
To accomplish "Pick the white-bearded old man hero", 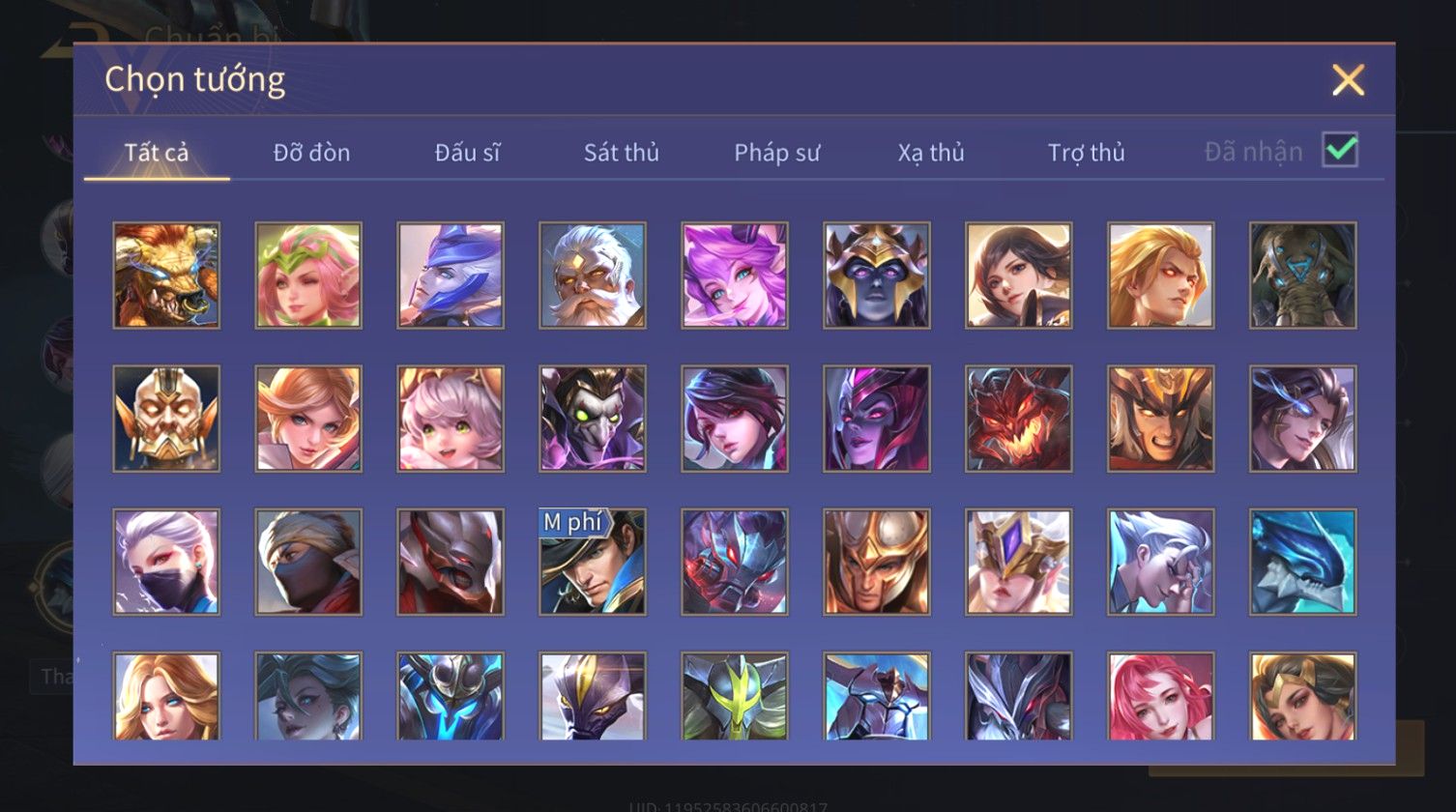I will coord(593,275).
